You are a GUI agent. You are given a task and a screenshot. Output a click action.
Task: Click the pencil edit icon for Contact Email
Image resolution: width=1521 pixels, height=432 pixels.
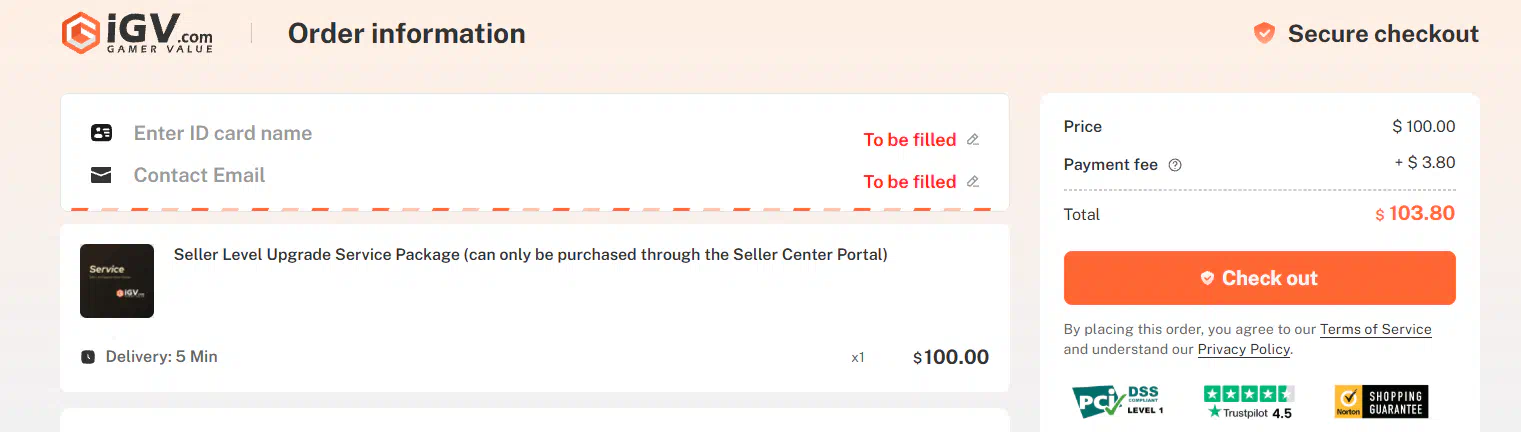tap(973, 181)
